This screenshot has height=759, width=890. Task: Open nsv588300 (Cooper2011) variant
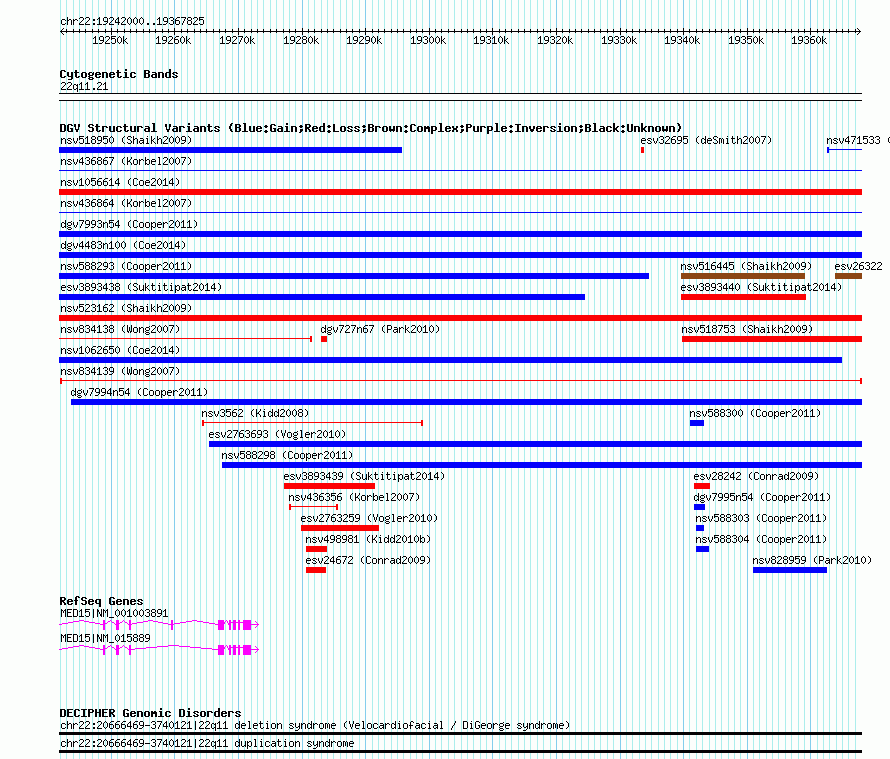(755, 413)
